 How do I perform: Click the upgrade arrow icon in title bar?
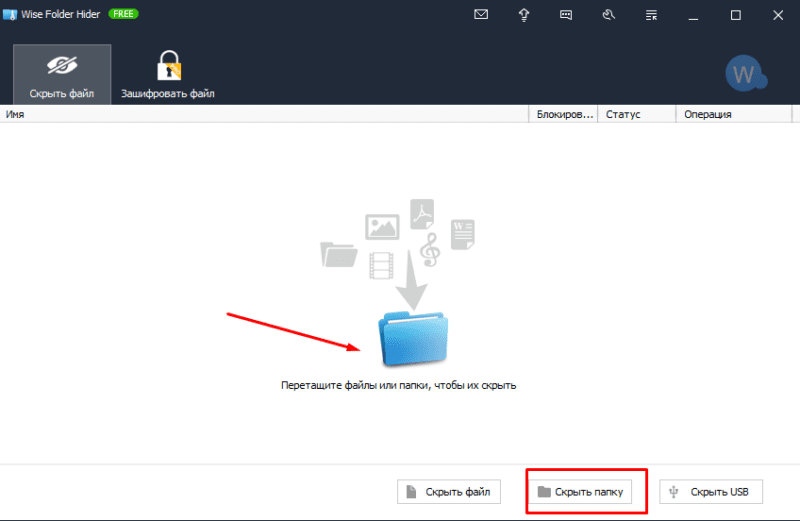523,15
